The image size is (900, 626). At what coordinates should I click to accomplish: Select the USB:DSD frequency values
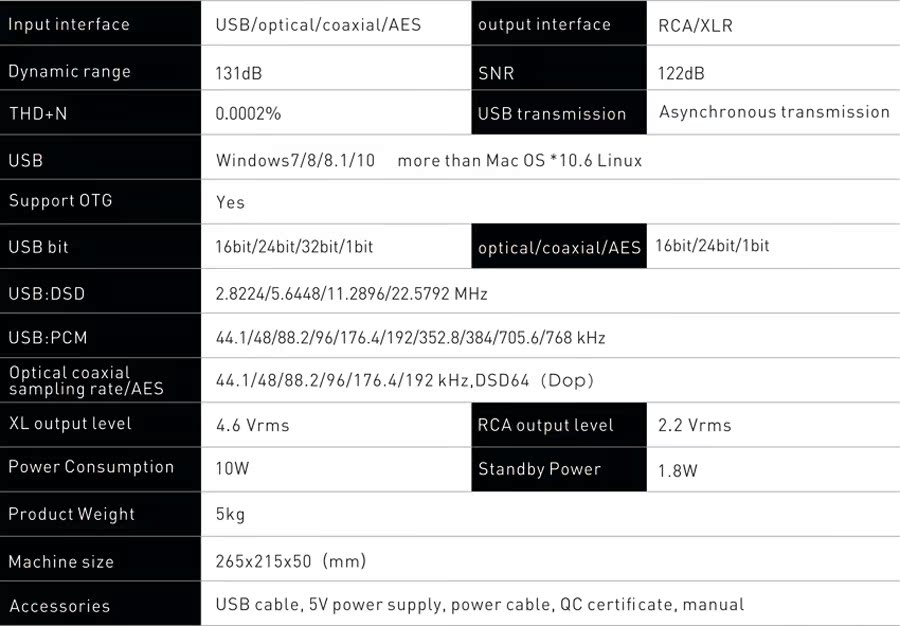(351, 294)
